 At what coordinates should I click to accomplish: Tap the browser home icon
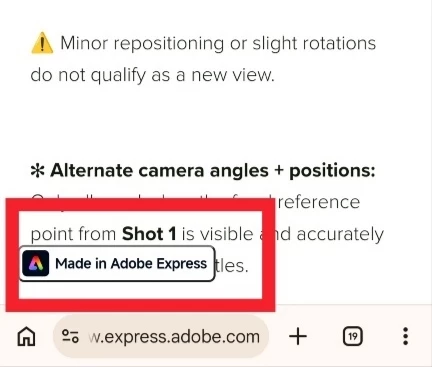(x=26, y=336)
